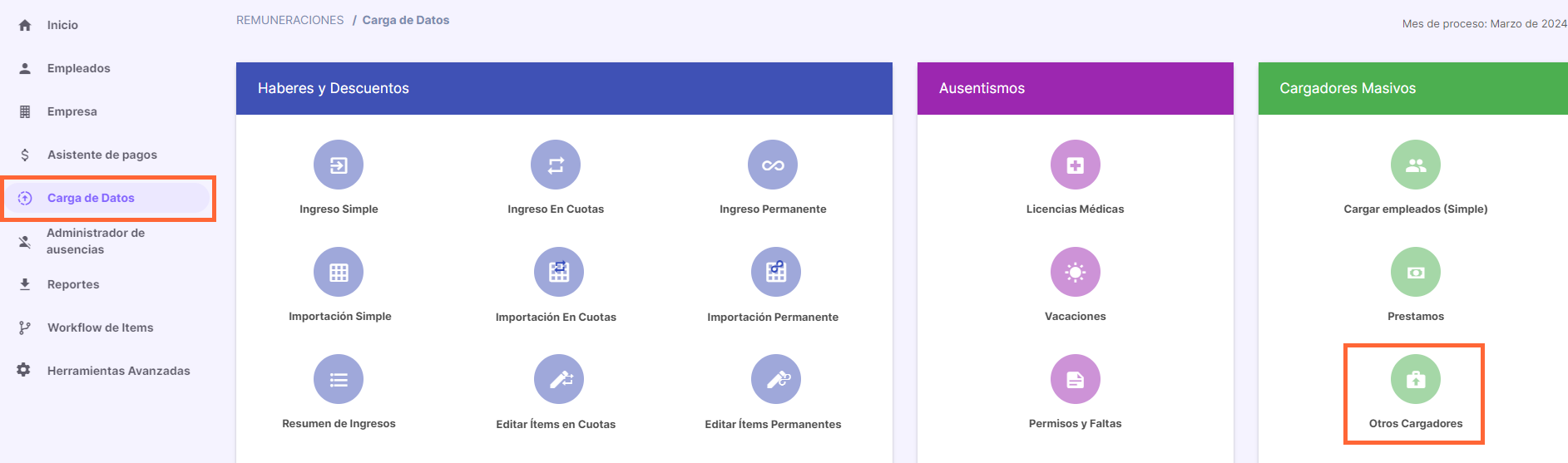Viewport: 1568px width, 463px height.
Task: View Resumen de Ingresos list icon
Action: click(x=339, y=379)
